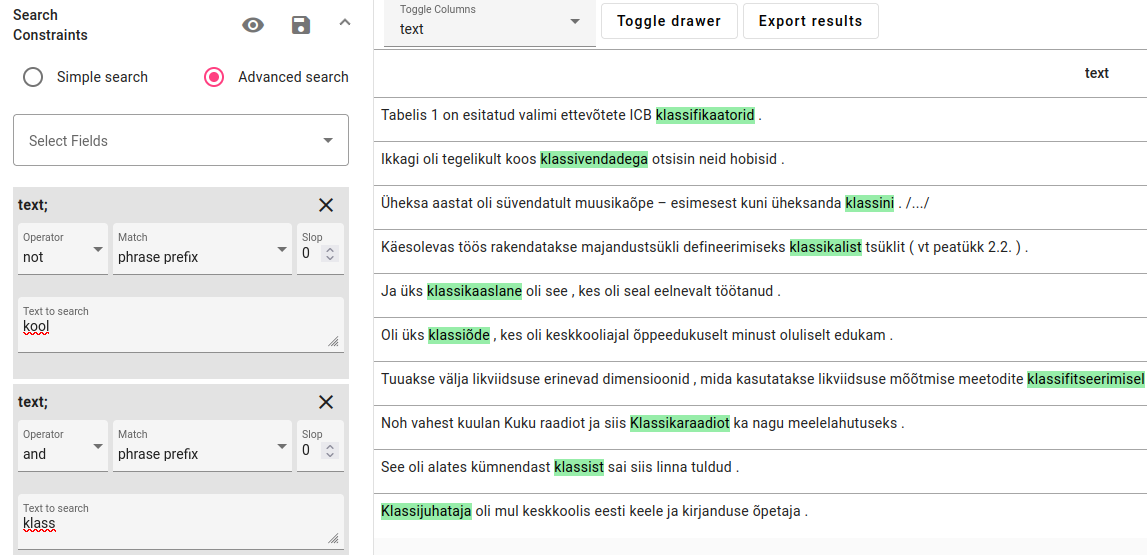Open the Match dropdown in the first constraint
Image resolution: width=1147 pixels, height=555 pixels.
(x=203, y=250)
